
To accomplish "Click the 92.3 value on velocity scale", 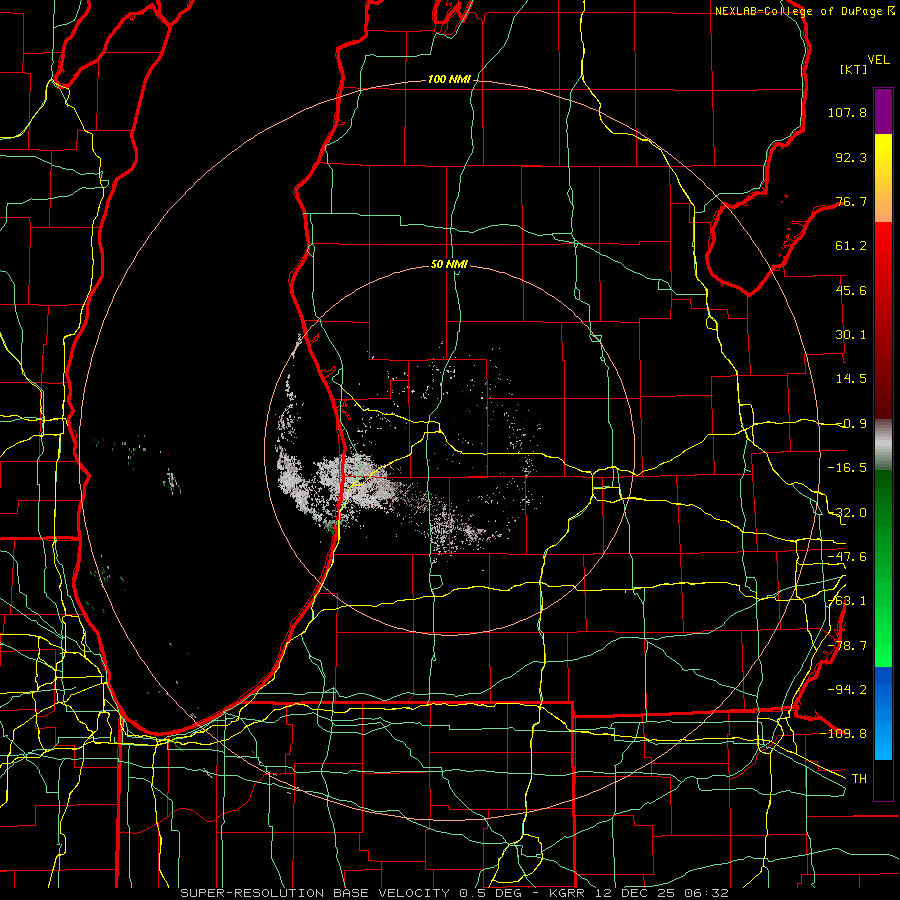I will [x=851, y=157].
